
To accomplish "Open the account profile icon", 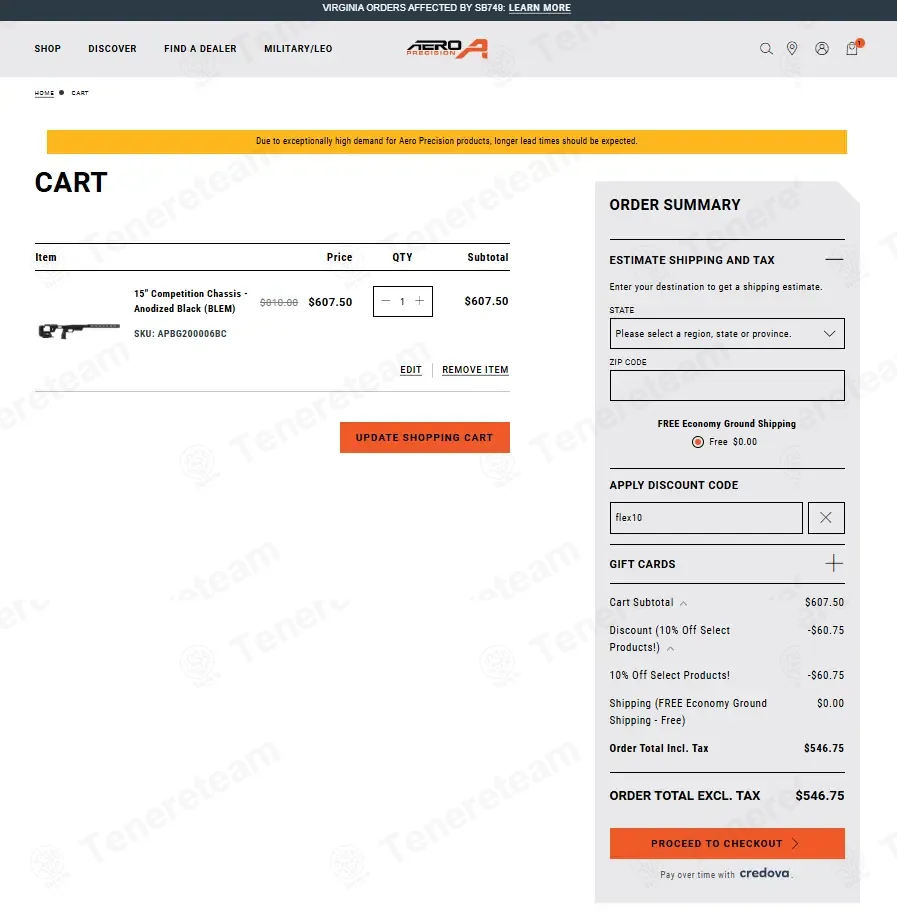I will (x=822, y=49).
